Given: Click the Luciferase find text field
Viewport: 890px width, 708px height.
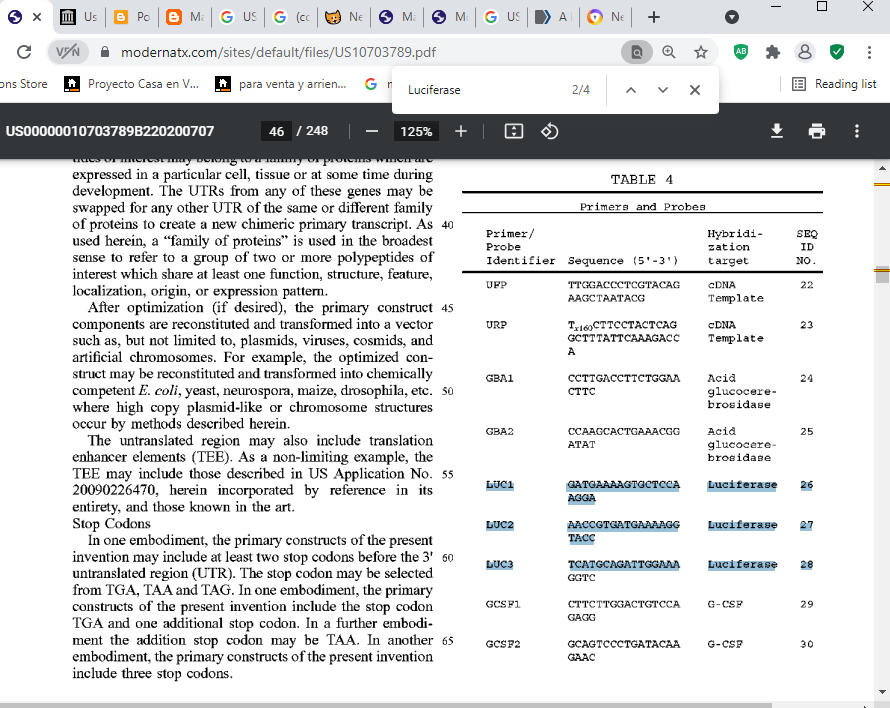Looking at the screenshot, I should [480, 90].
